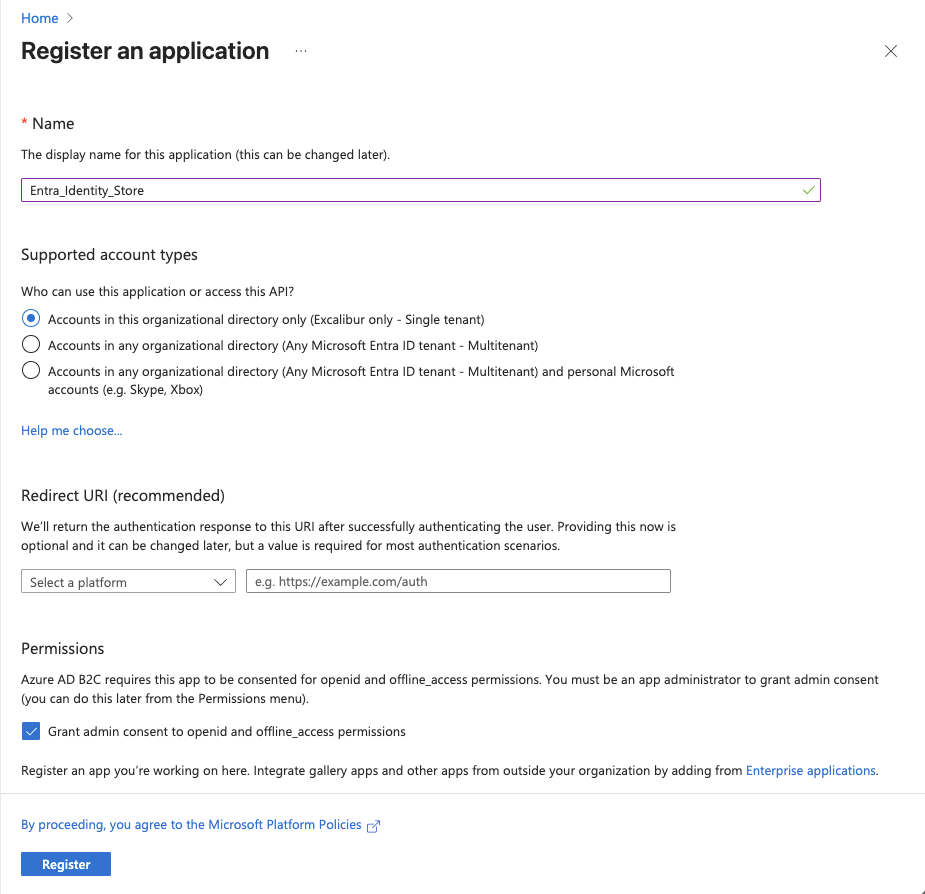Viewport: 925px width, 894px height.
Task: Uncheck grant admin consent checkbox
Action: click(x=31, y=731)
